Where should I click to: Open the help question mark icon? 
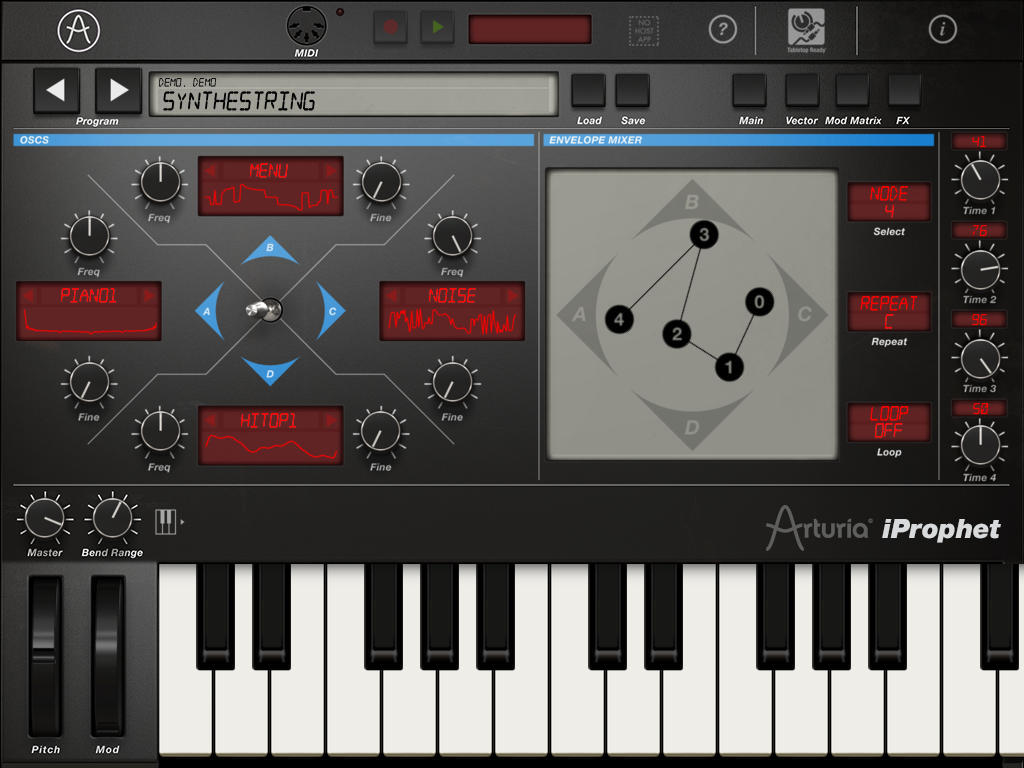coord(722,29)
